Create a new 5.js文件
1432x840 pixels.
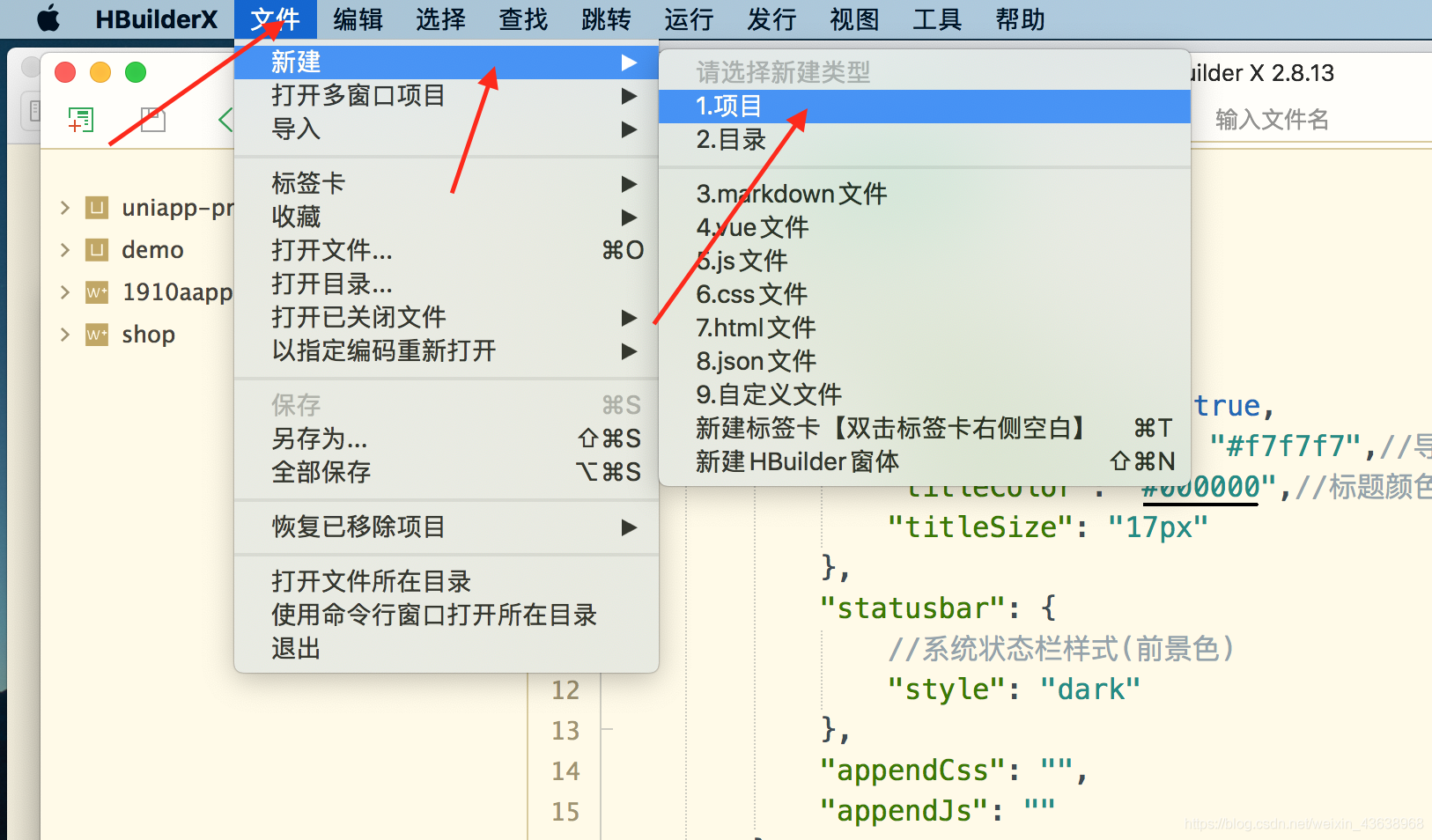pyautogui.click(x=925, y=261)
